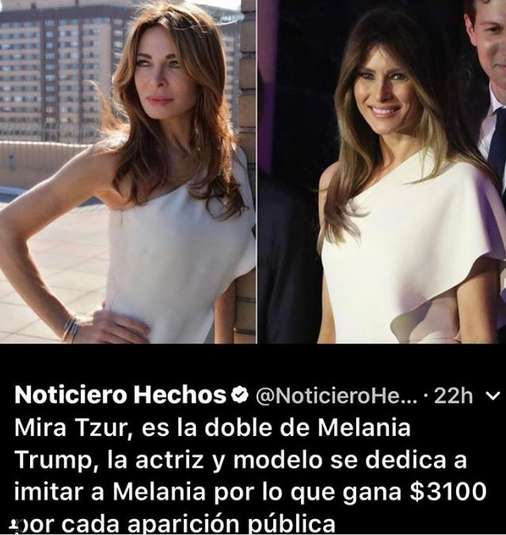This screenshot has width=506, height=535.
Task: Open the Noticiero Hechos profile name
Action: (x=120, y=395)
